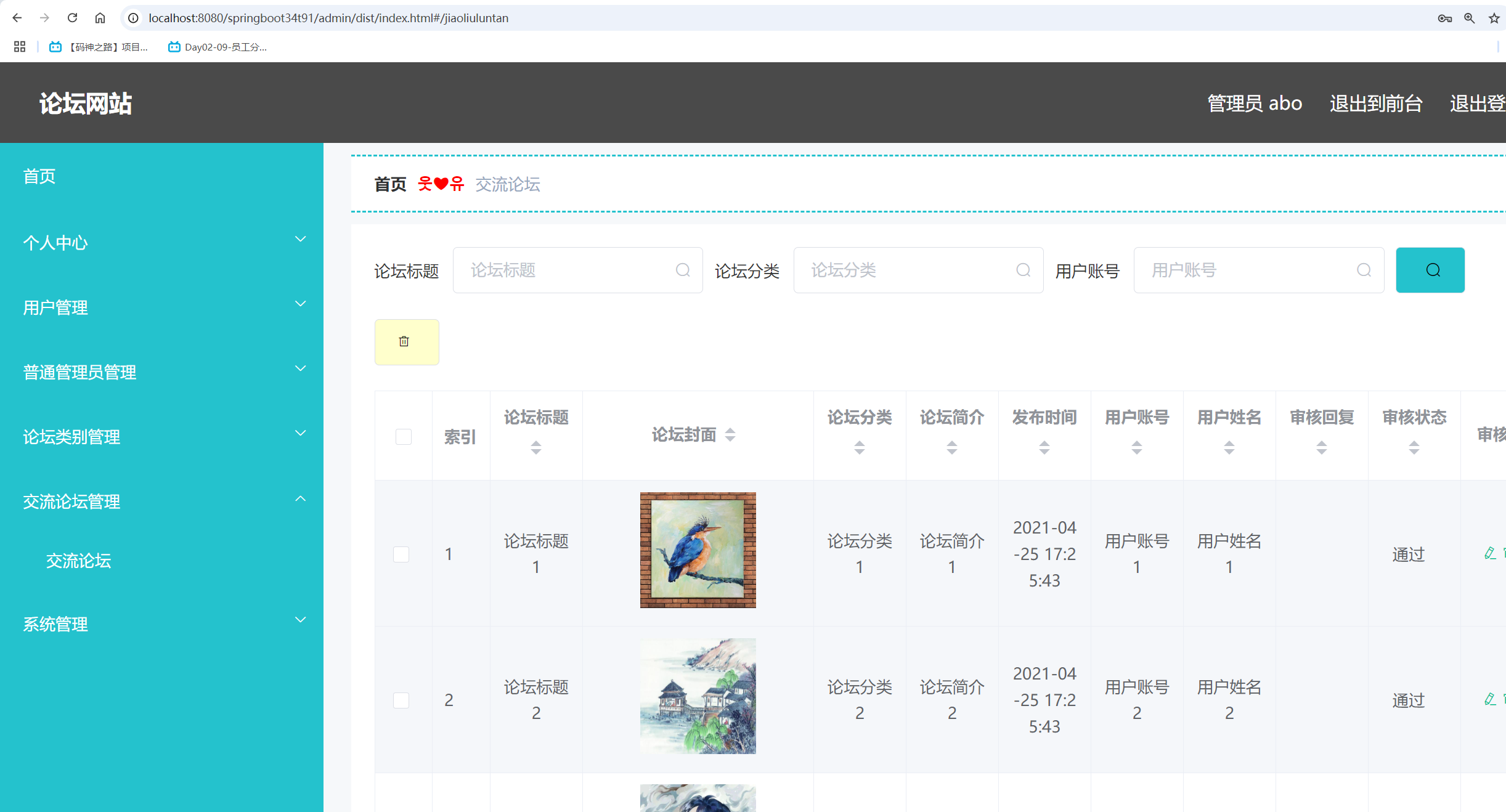Check the checkbox for row 2
The width and height of the screenshot is (1506, 812).
coord(401,700)
